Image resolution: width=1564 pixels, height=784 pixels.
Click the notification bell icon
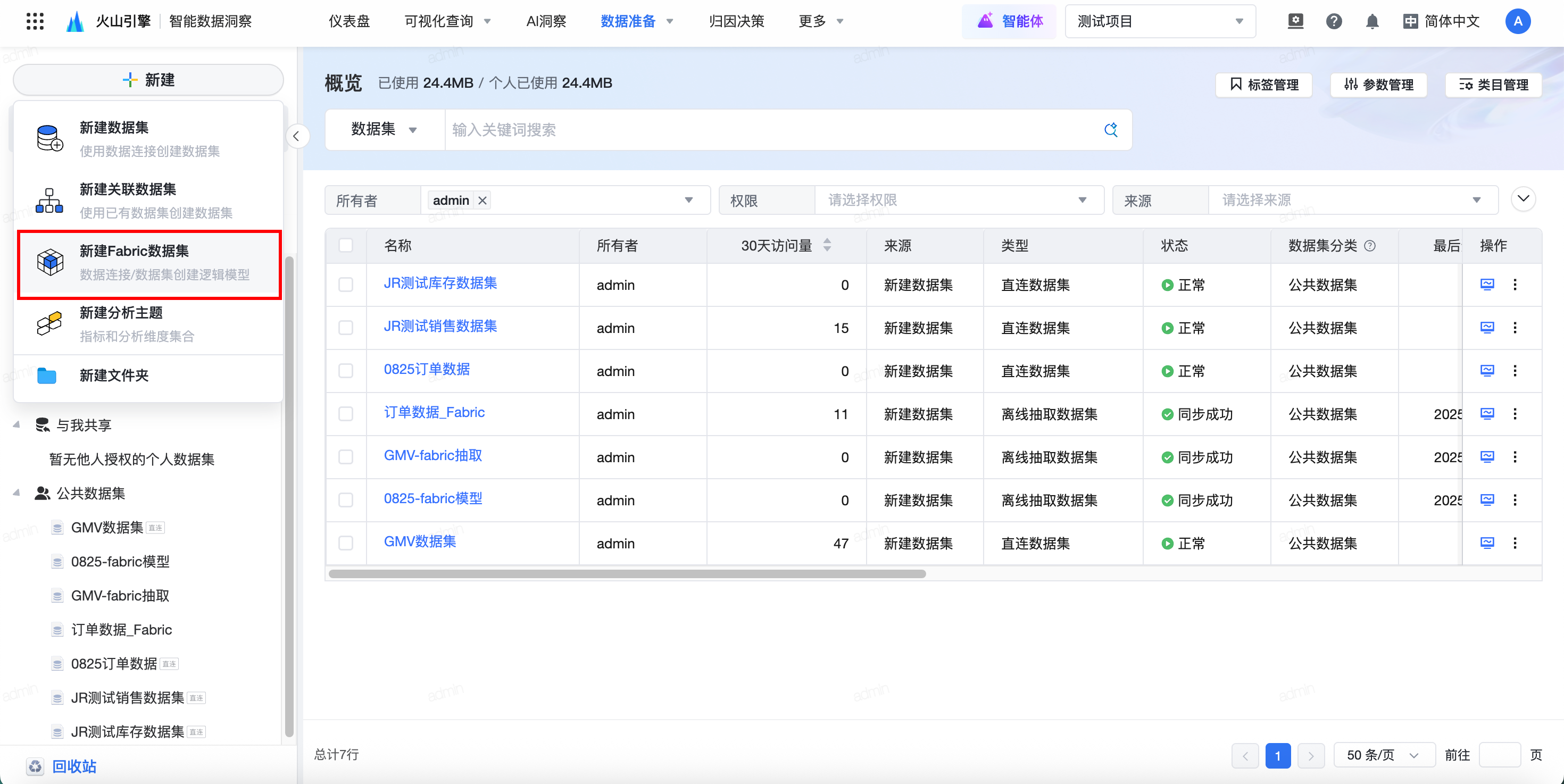point(1371,22)
